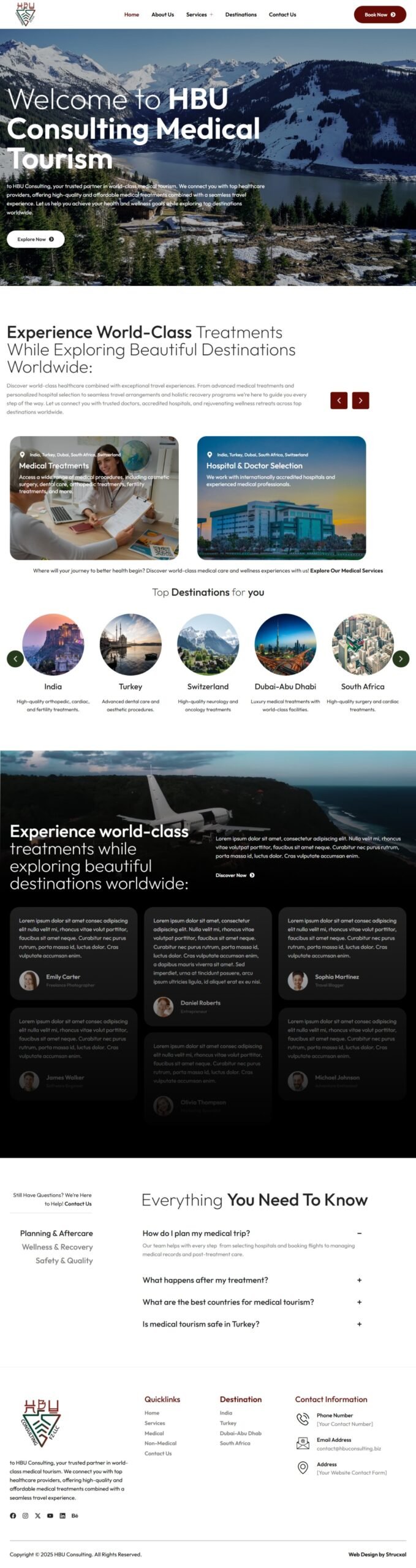Open the Instagram icon in the footer
Viewport: 416px width, 1568px height.
(x=25, y=1515)
